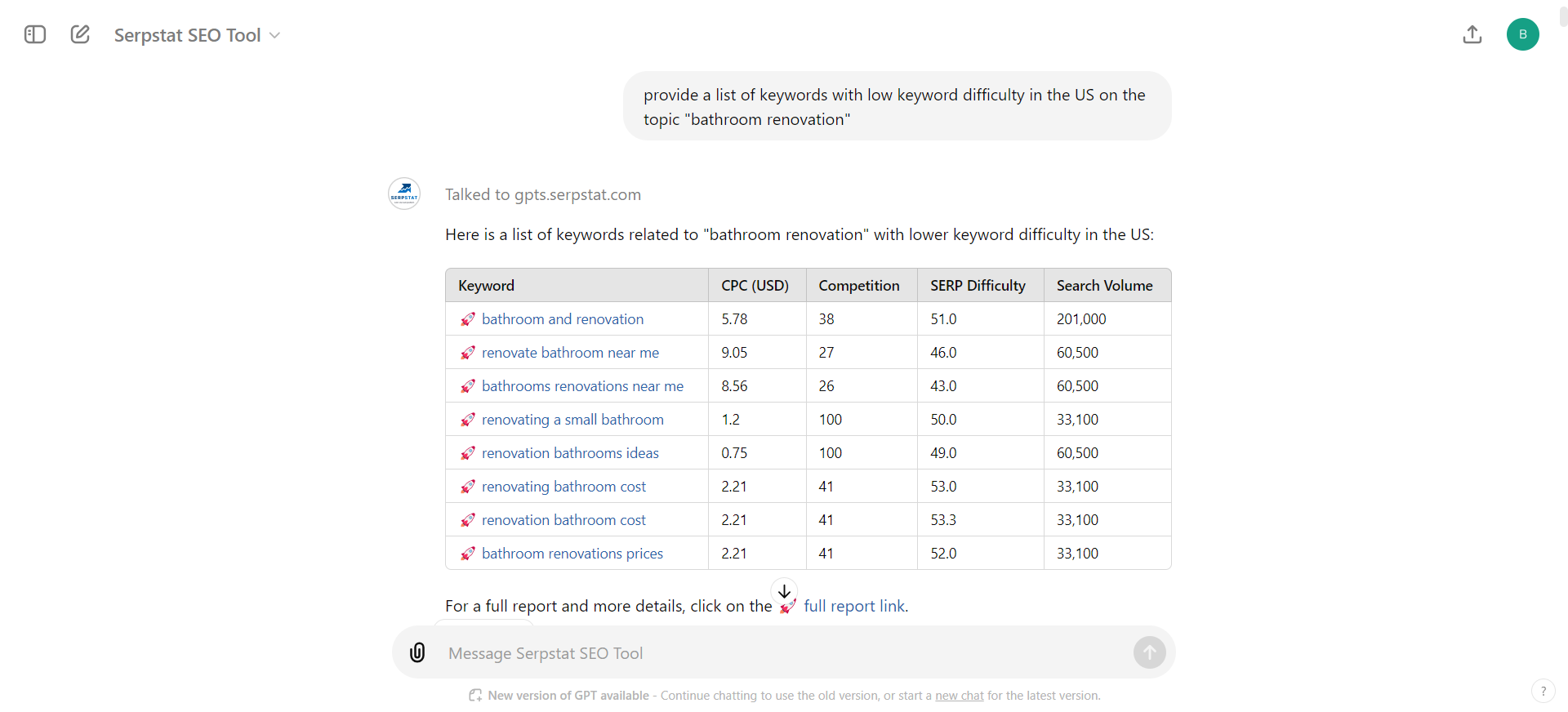This screenshot has height=712, width=1568.
Task: Open the Serpstat SEO Tool dropdown
Action: [197, 35]
